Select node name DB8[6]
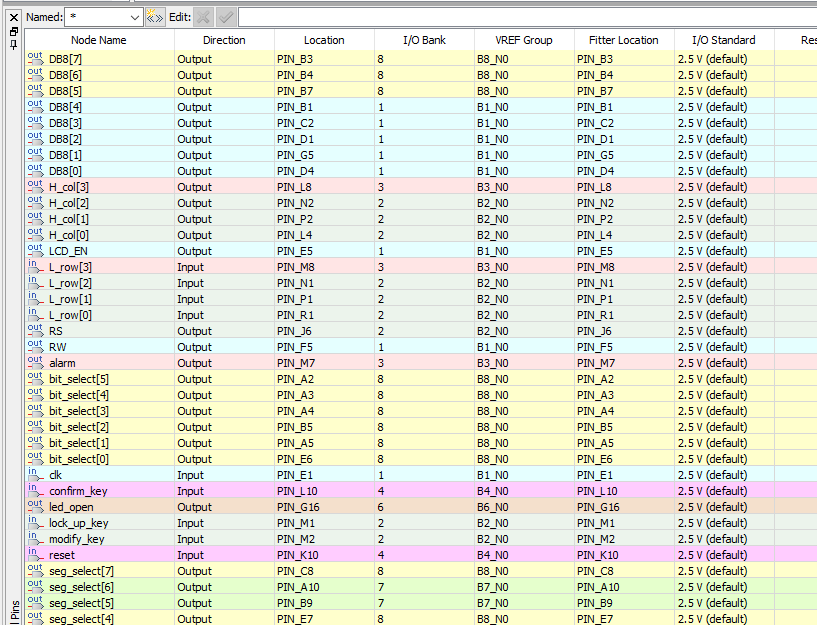This screenshot has width=817, height=625. coord(65,75)
